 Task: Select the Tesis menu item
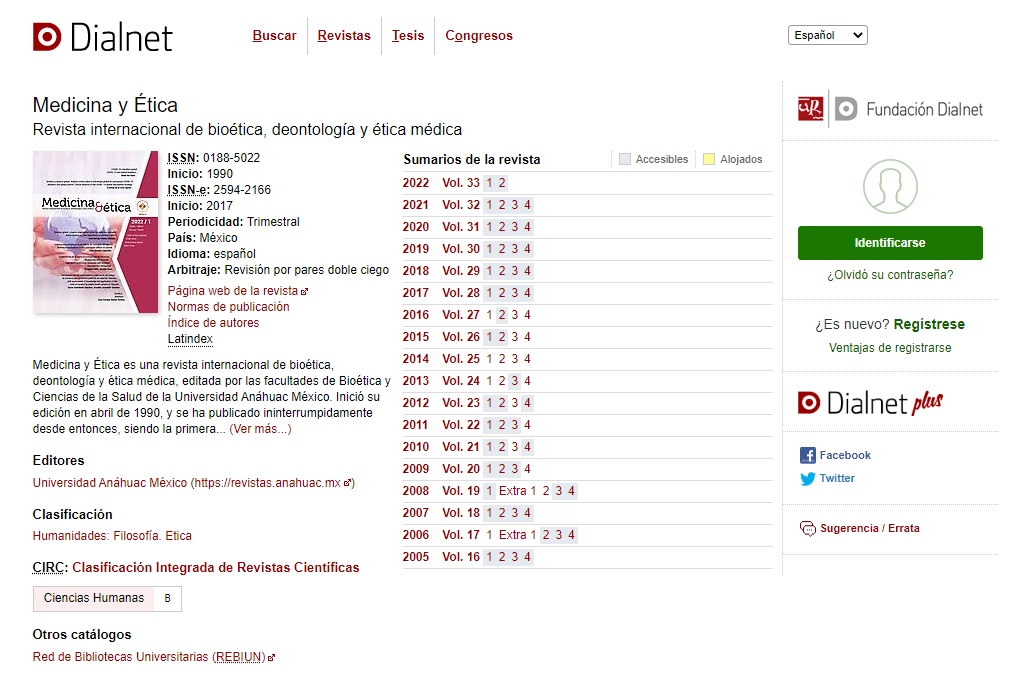coord(408,36)
